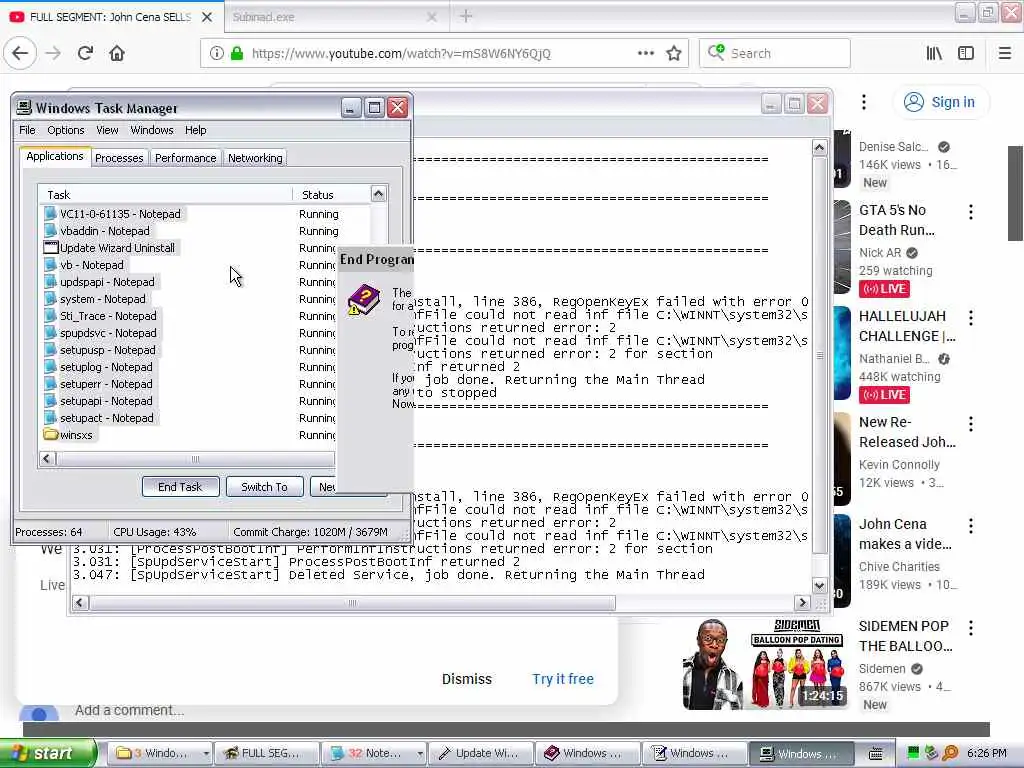Image resolution: width=1024 pixels, height=768 pixels.
Task: Click the log window scroll-left arrow
Action: tap(80, 602)
